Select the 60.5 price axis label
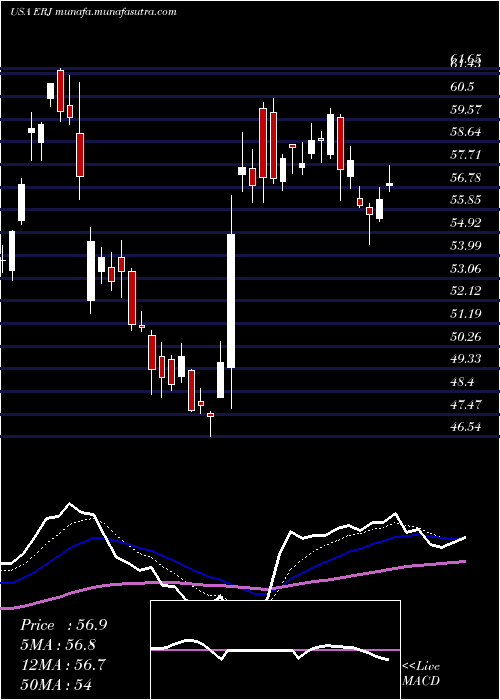500x700 pixels. tap(462, 87)
